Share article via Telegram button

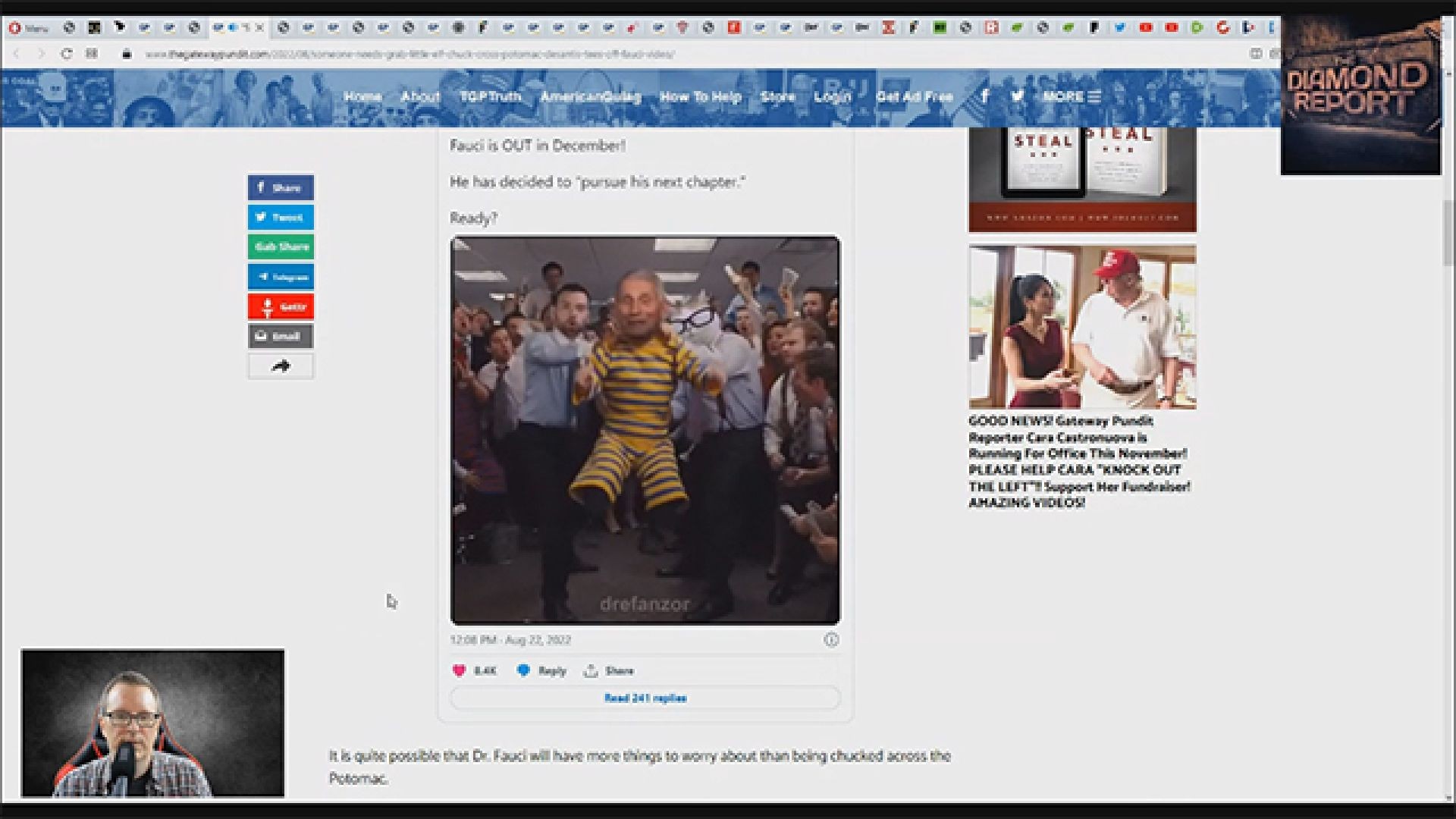coord(281,277)
